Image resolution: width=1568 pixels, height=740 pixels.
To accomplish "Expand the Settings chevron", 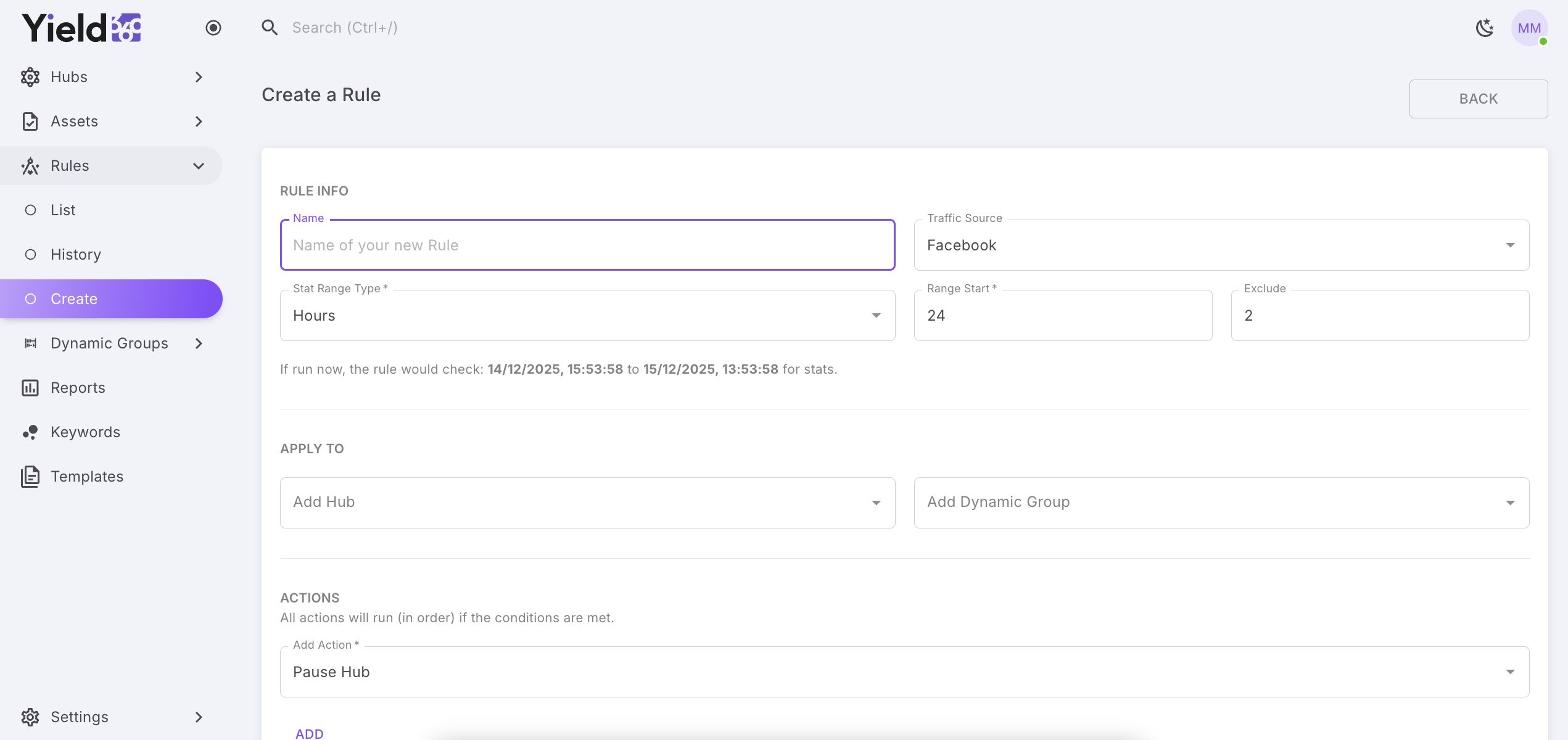I will point(199,717).
